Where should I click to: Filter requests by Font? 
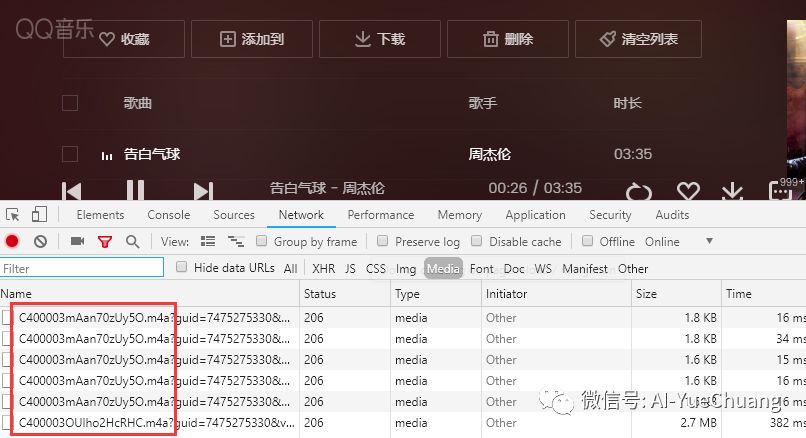482,269
